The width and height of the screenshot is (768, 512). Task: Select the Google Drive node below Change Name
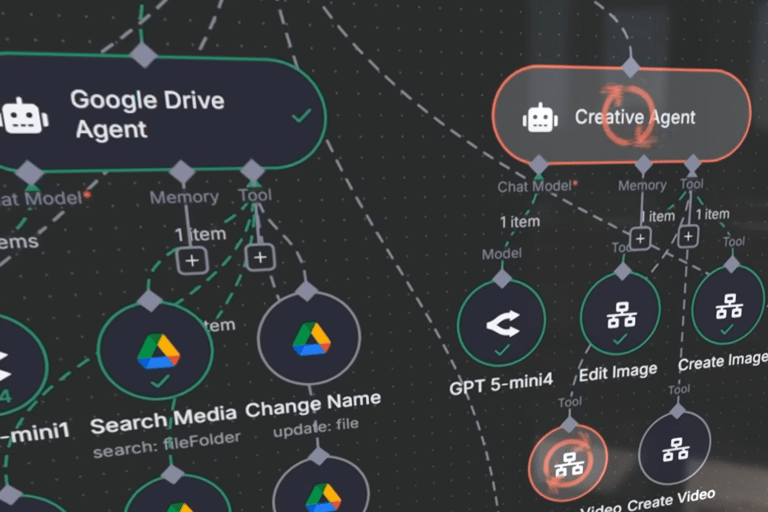click(321, 486)
